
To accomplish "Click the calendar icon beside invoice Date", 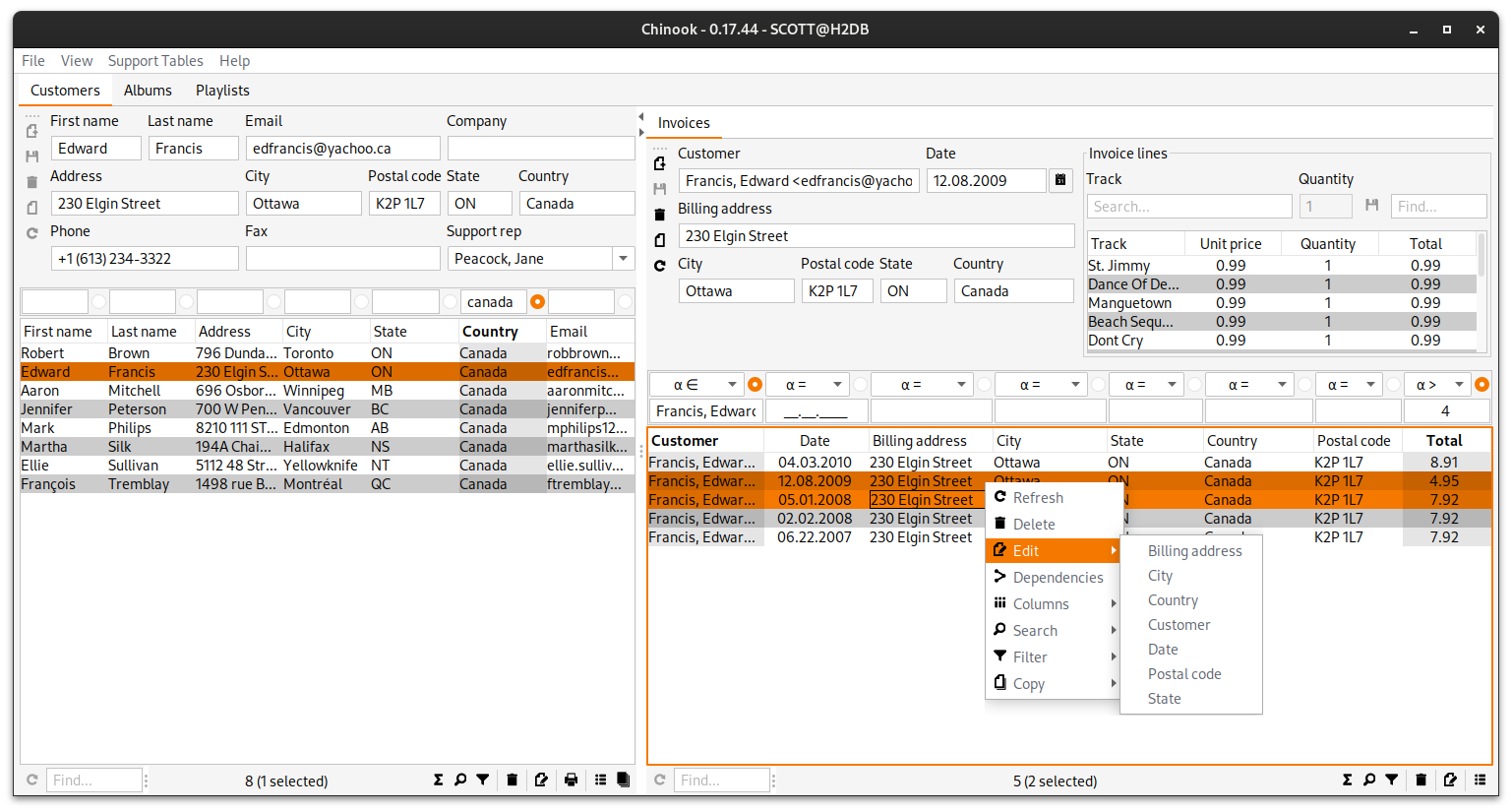I will point(1060,180).
